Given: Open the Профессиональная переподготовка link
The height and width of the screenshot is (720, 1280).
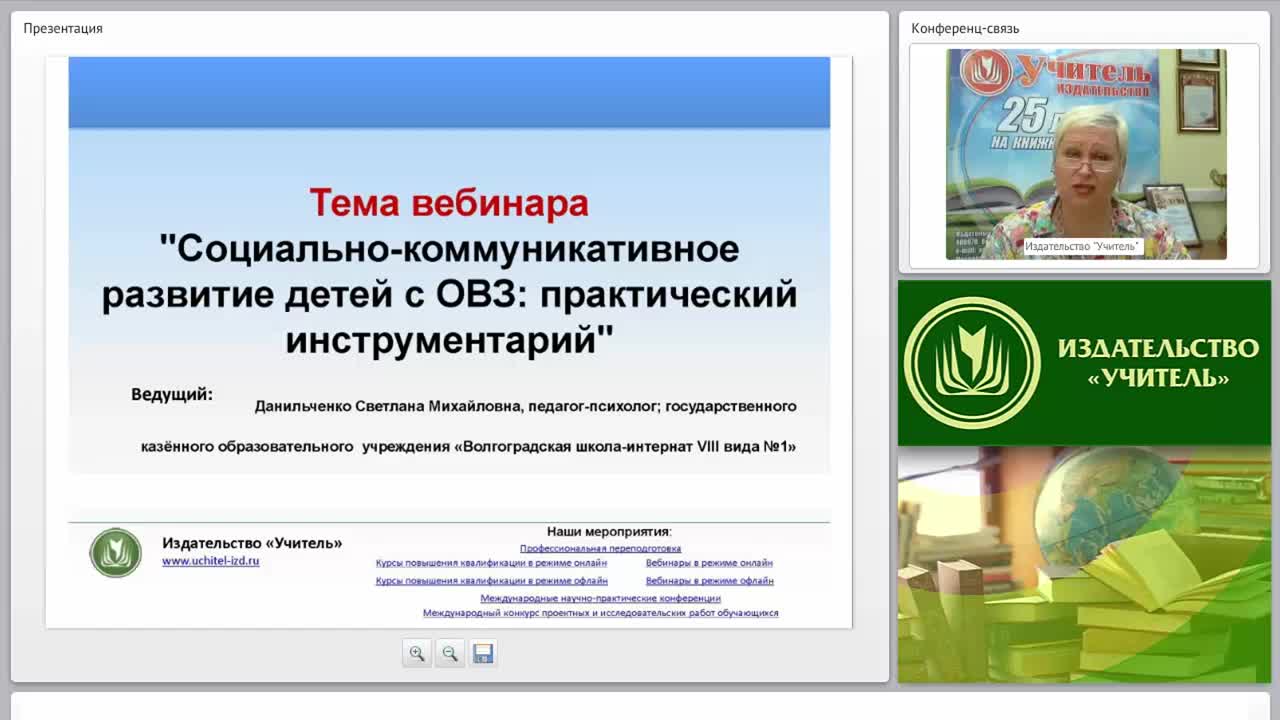Looking at the screenshot, I should (x=600, y=548).
